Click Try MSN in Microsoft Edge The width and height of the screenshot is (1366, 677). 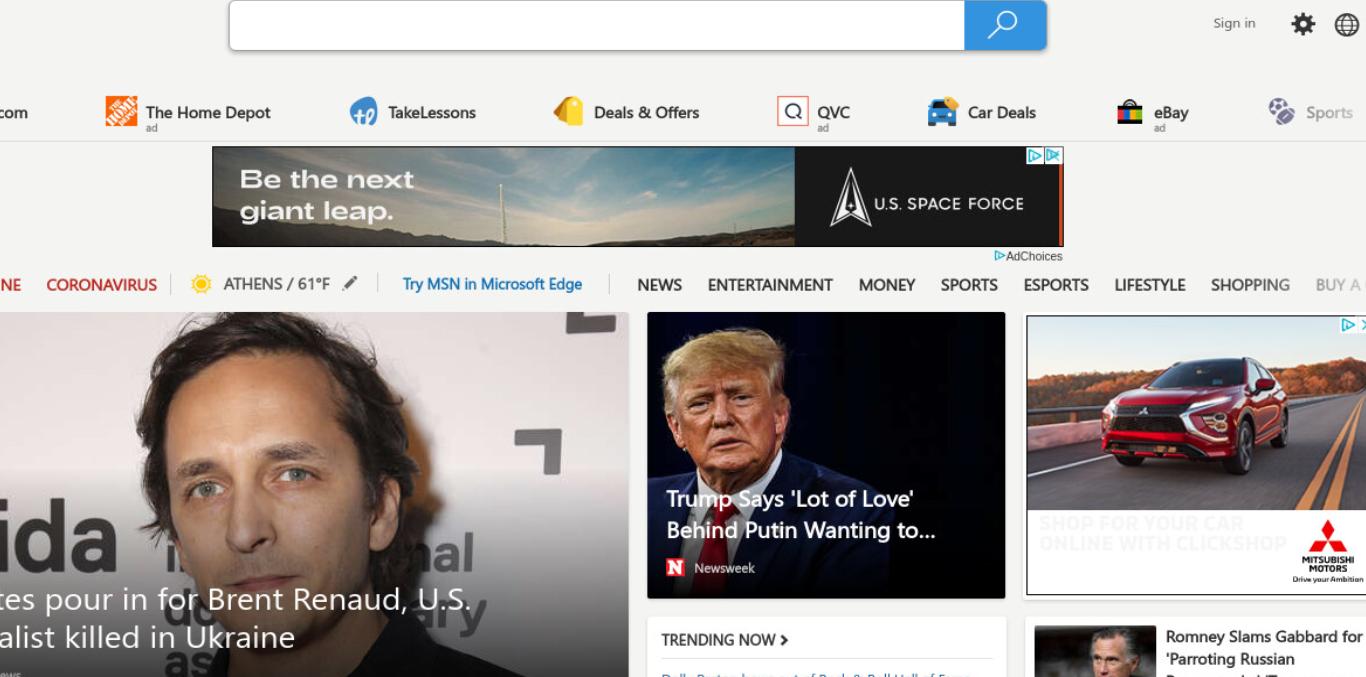[x=492, y=284]
